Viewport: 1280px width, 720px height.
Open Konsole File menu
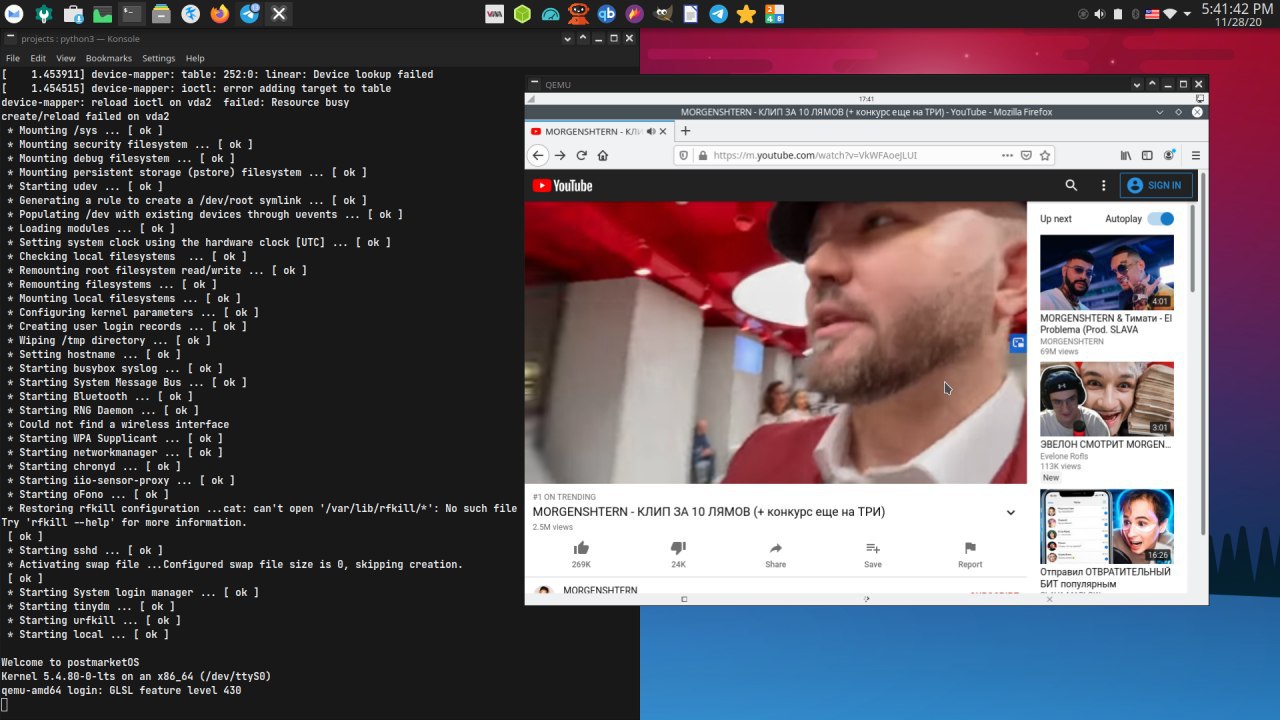[x=13, y=58]
